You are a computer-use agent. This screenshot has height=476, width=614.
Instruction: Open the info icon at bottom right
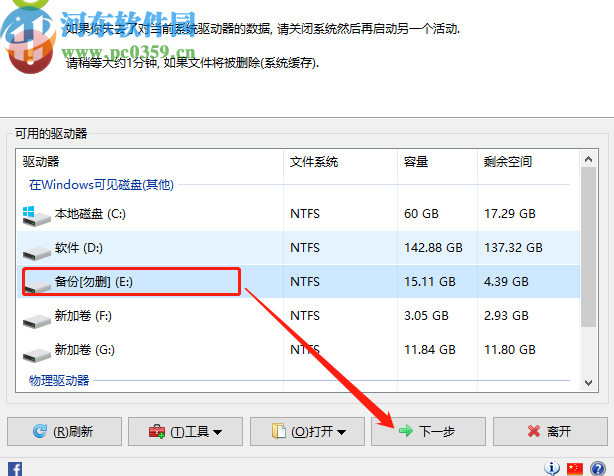point(552,468)
